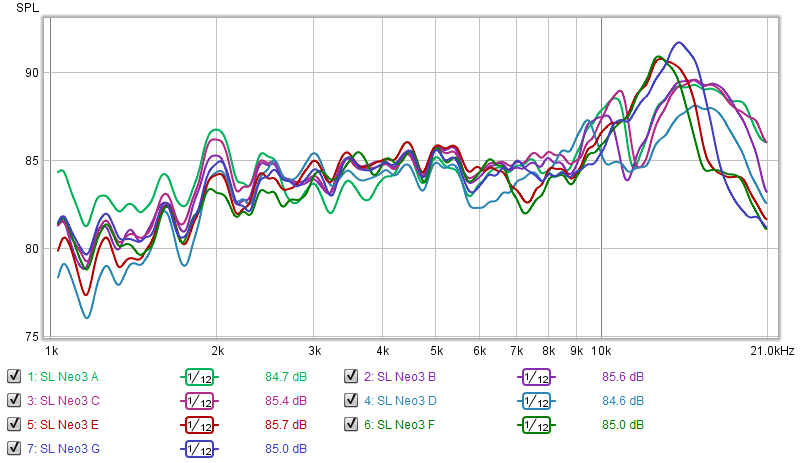Toggle the SL Neo3 C trace checkbox
800x463 pixels.
pyautogui.click(x=14, y=401)
